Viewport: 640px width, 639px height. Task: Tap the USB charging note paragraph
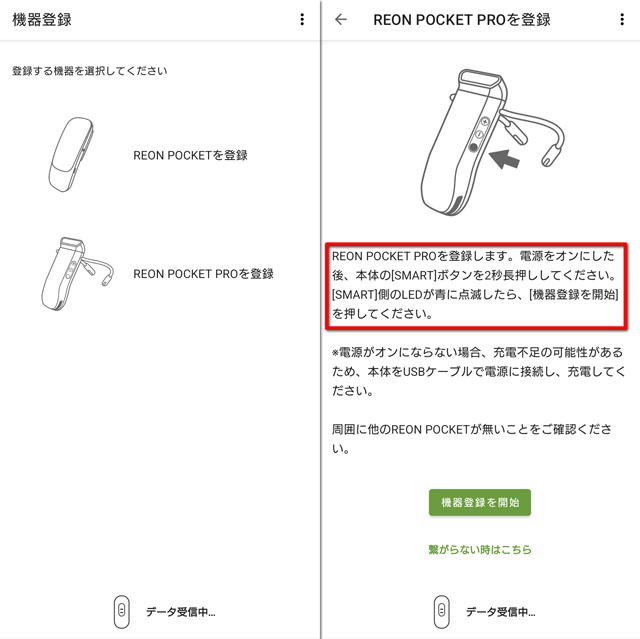478,371
